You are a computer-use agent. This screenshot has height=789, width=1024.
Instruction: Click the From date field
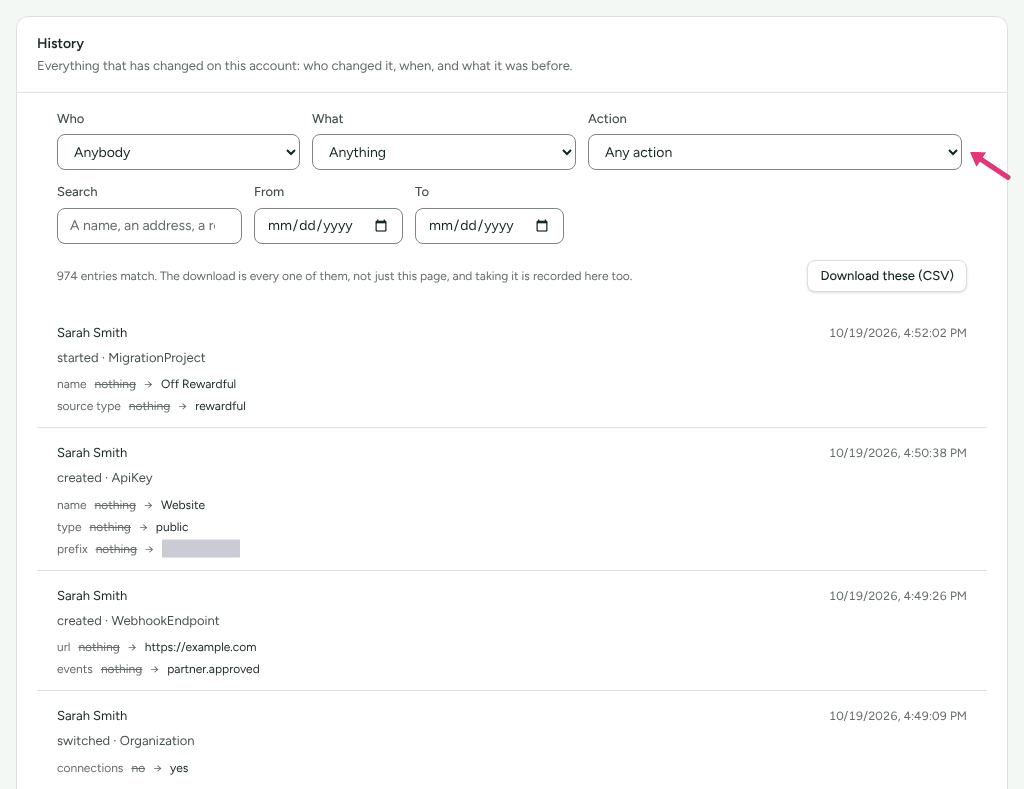coord(328,226)
